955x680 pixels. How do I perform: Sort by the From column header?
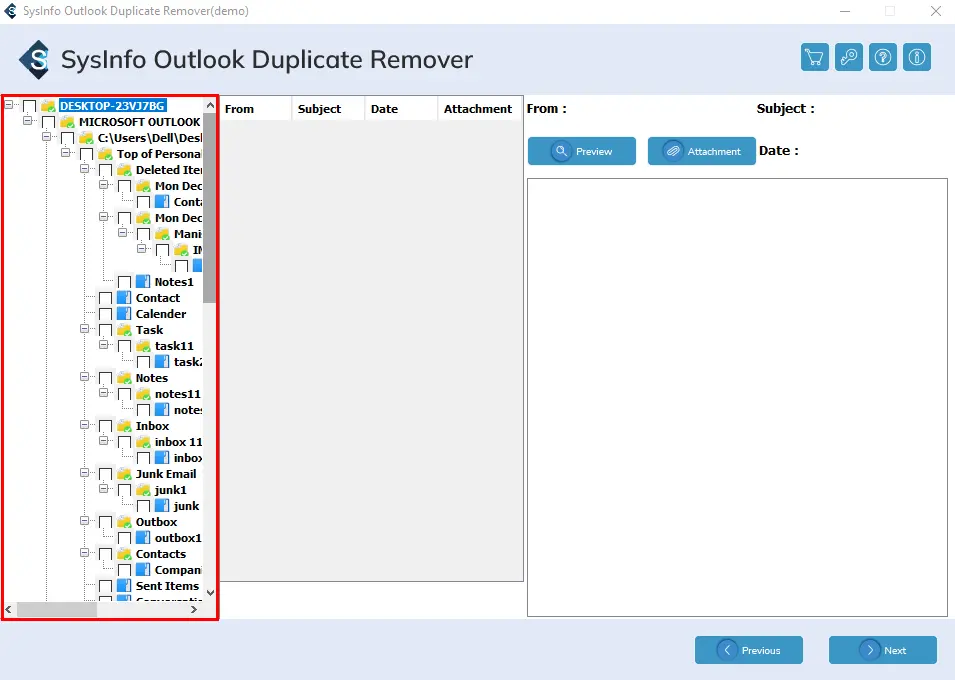[256, 109]
